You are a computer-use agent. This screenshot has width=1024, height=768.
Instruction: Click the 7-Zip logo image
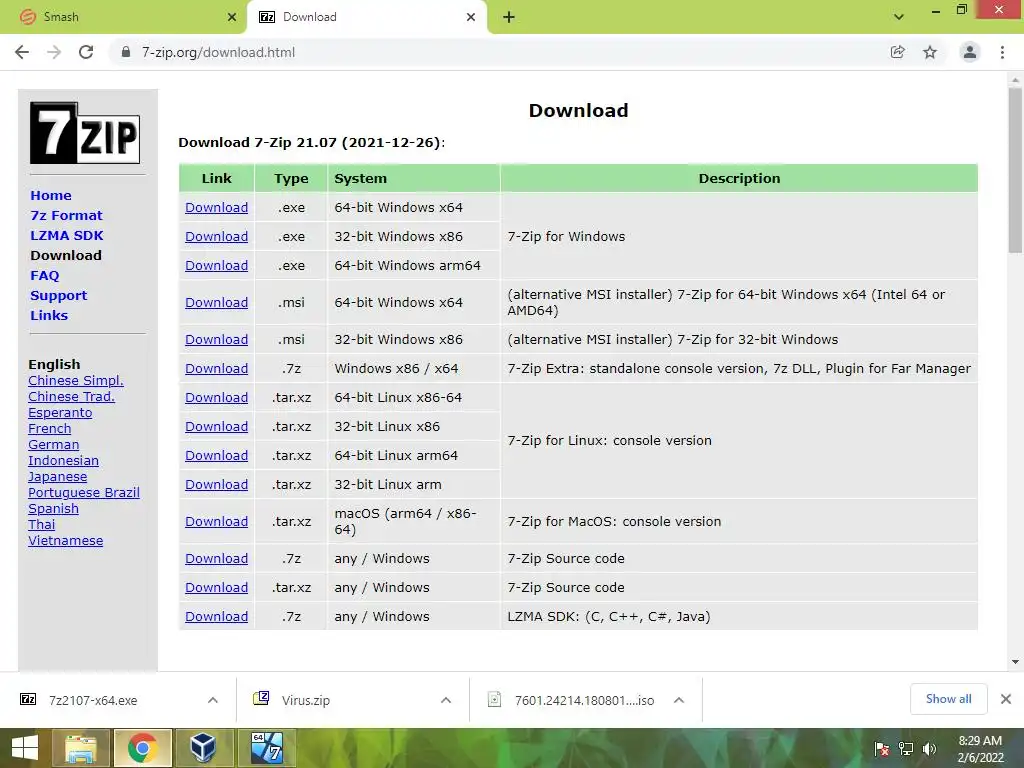coord(85,133)
